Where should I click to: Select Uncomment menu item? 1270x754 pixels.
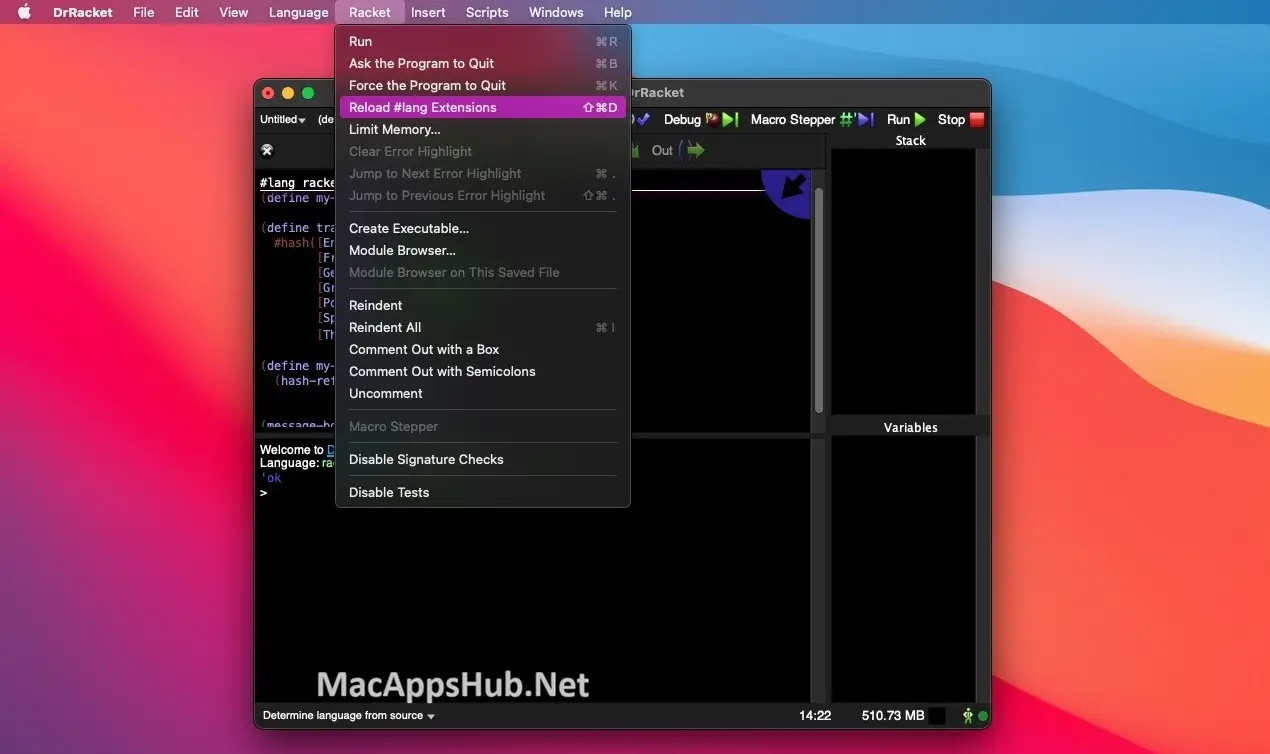pos(483,393)
